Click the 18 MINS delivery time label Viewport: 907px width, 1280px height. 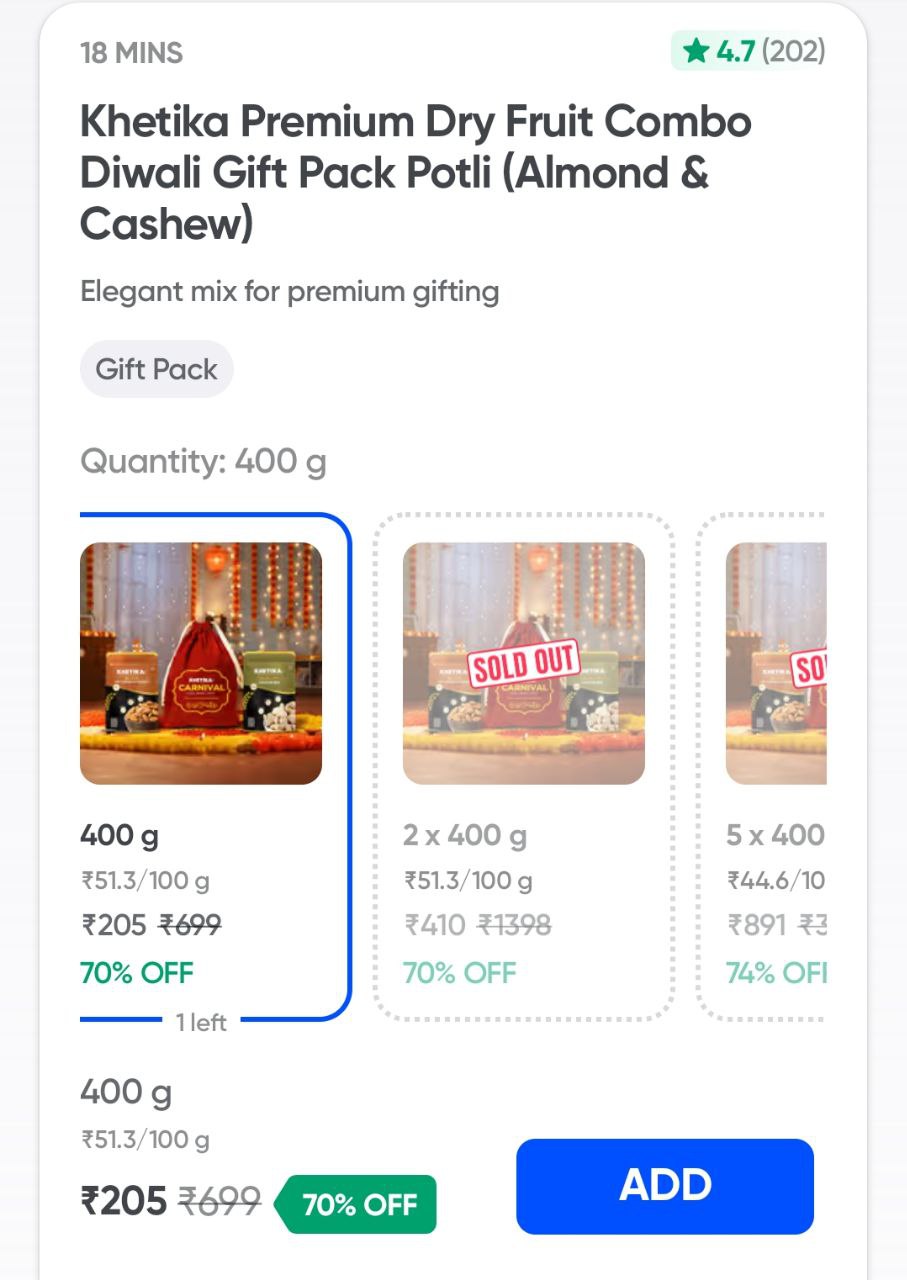(131, 52)
